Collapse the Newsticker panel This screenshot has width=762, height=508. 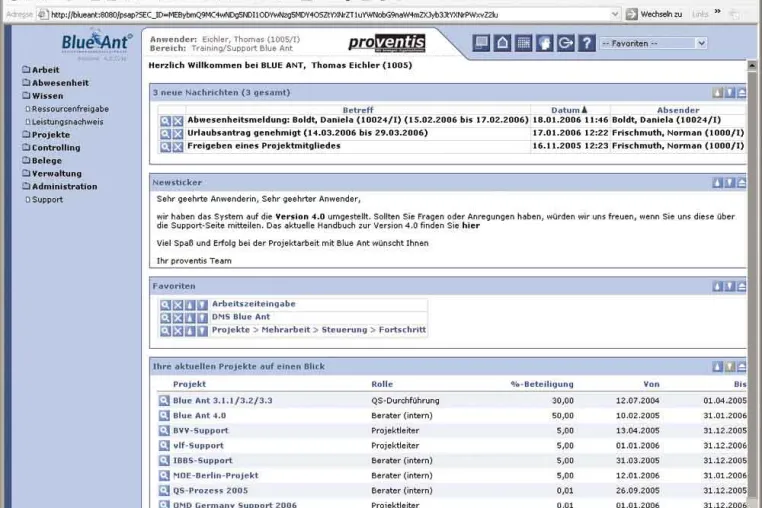coord(742,183)
